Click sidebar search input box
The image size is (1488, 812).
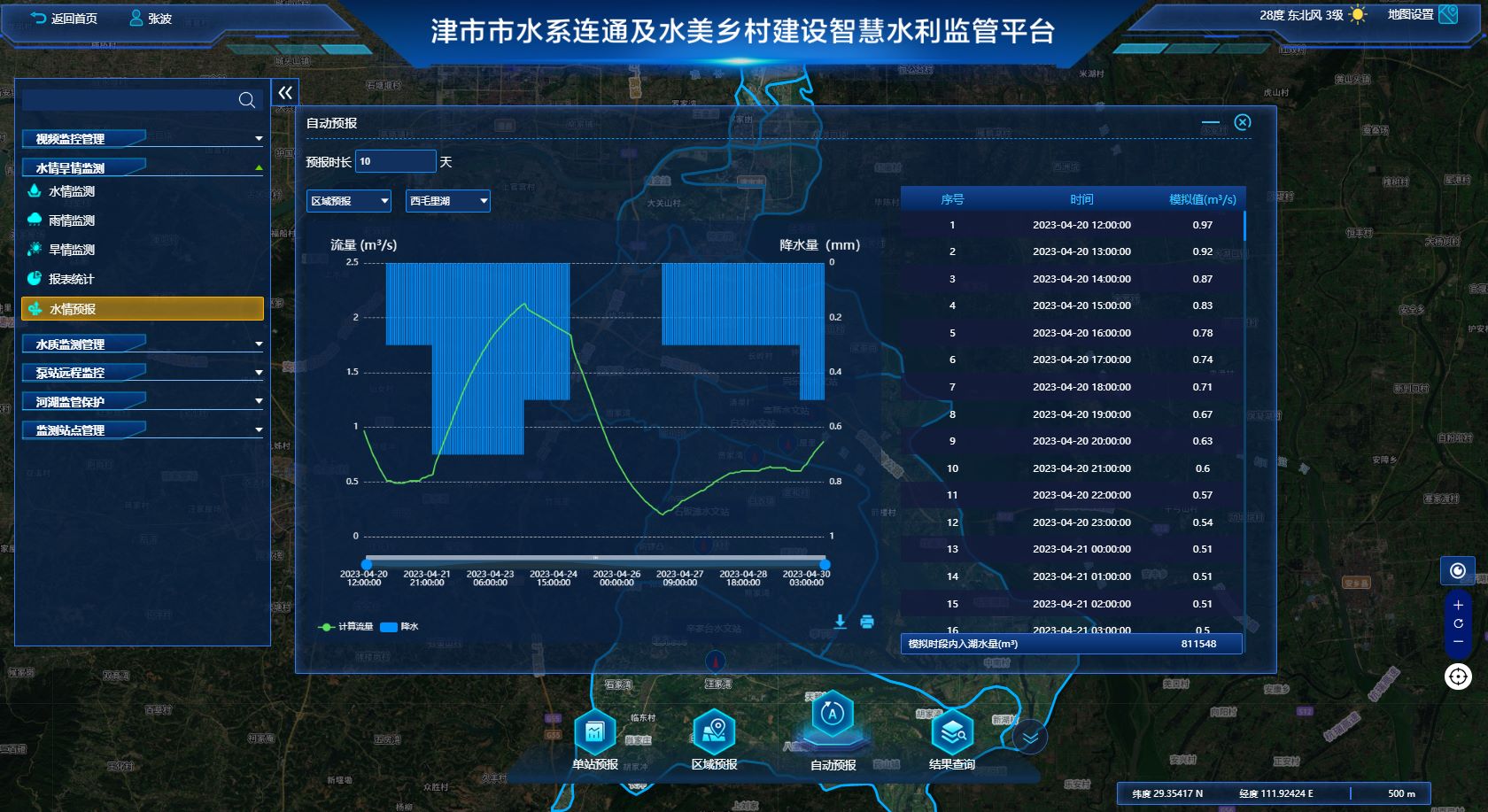pos(142,100)
